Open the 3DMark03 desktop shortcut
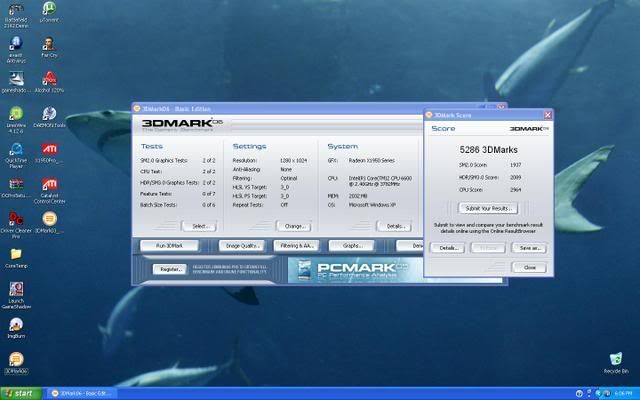This screenshot has width=640, height=400. click(49, 223)
